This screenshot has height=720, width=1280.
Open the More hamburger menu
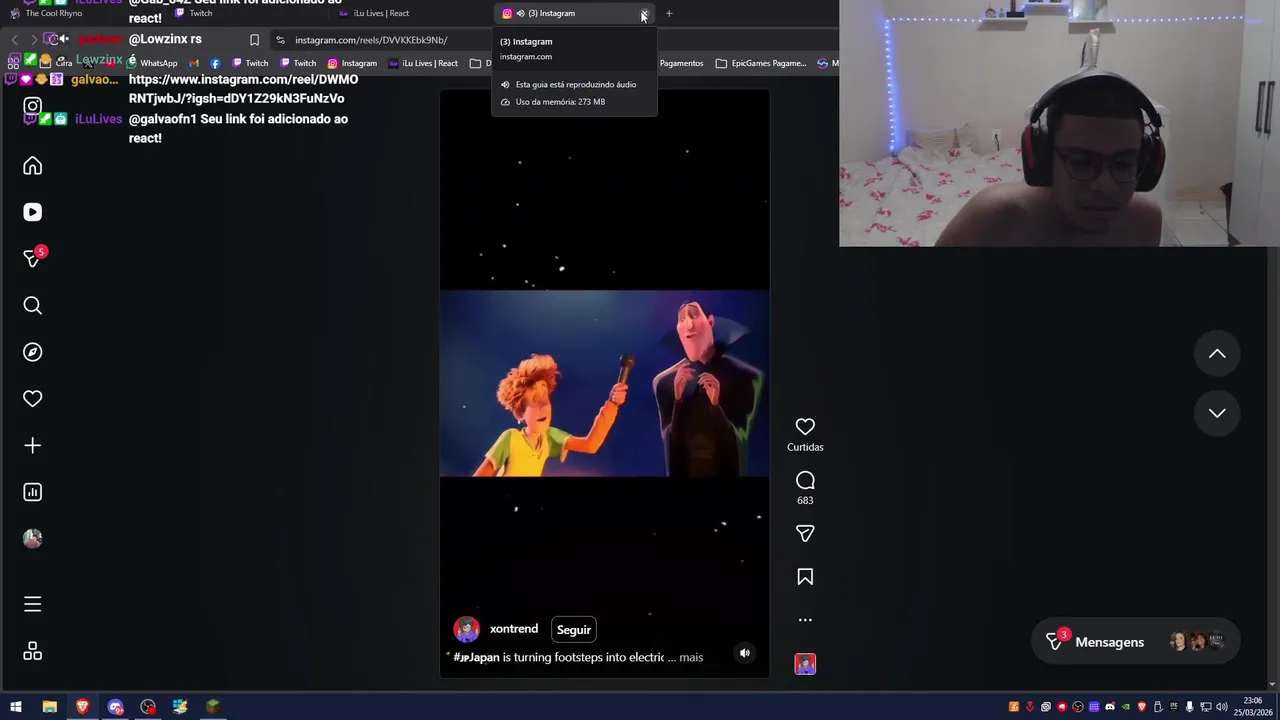click(x=33, y=604)
